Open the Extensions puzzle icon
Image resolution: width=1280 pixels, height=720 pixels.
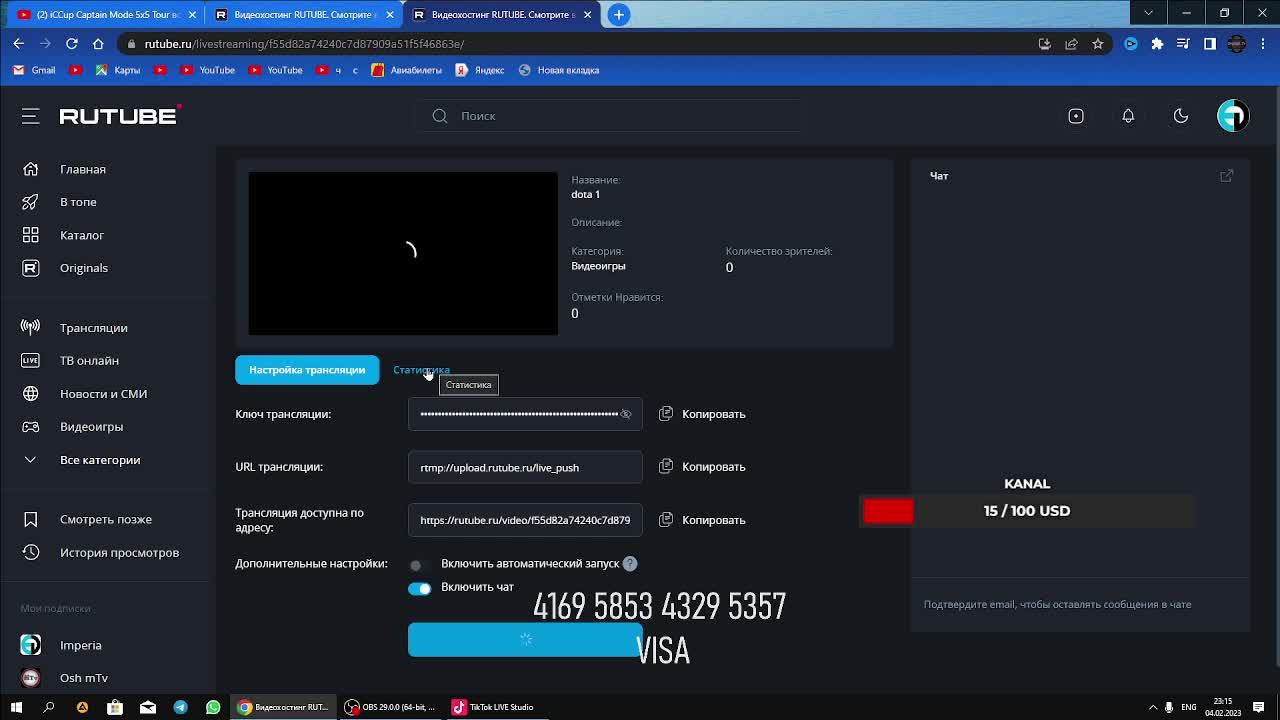tap(1157, 44)
